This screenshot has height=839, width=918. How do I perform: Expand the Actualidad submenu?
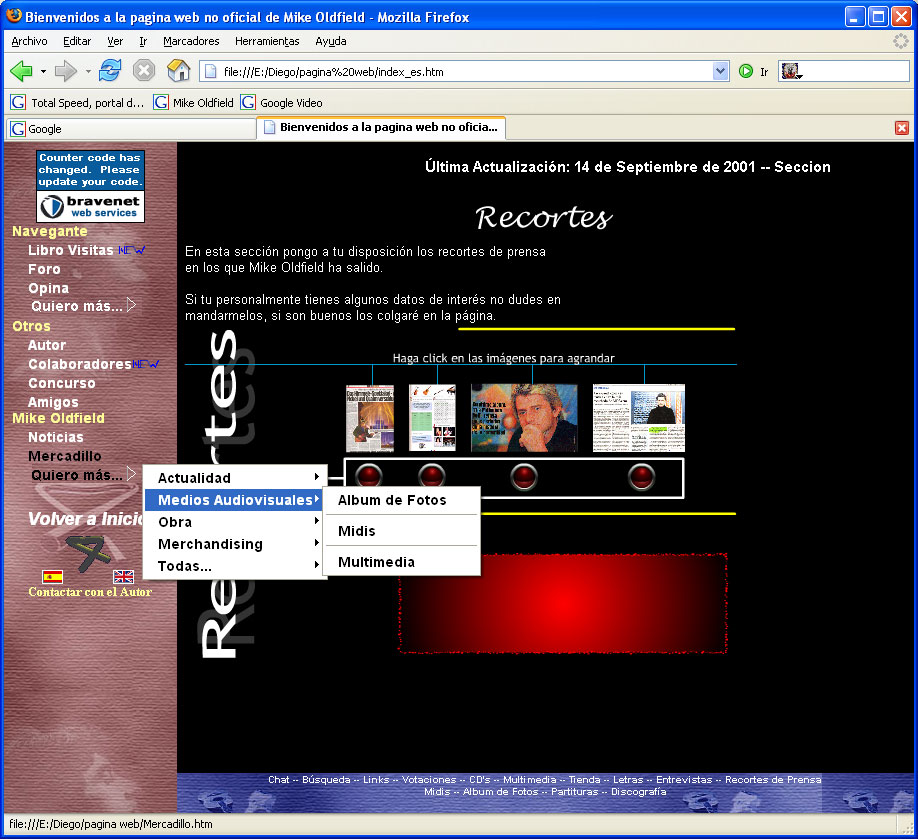235,478
